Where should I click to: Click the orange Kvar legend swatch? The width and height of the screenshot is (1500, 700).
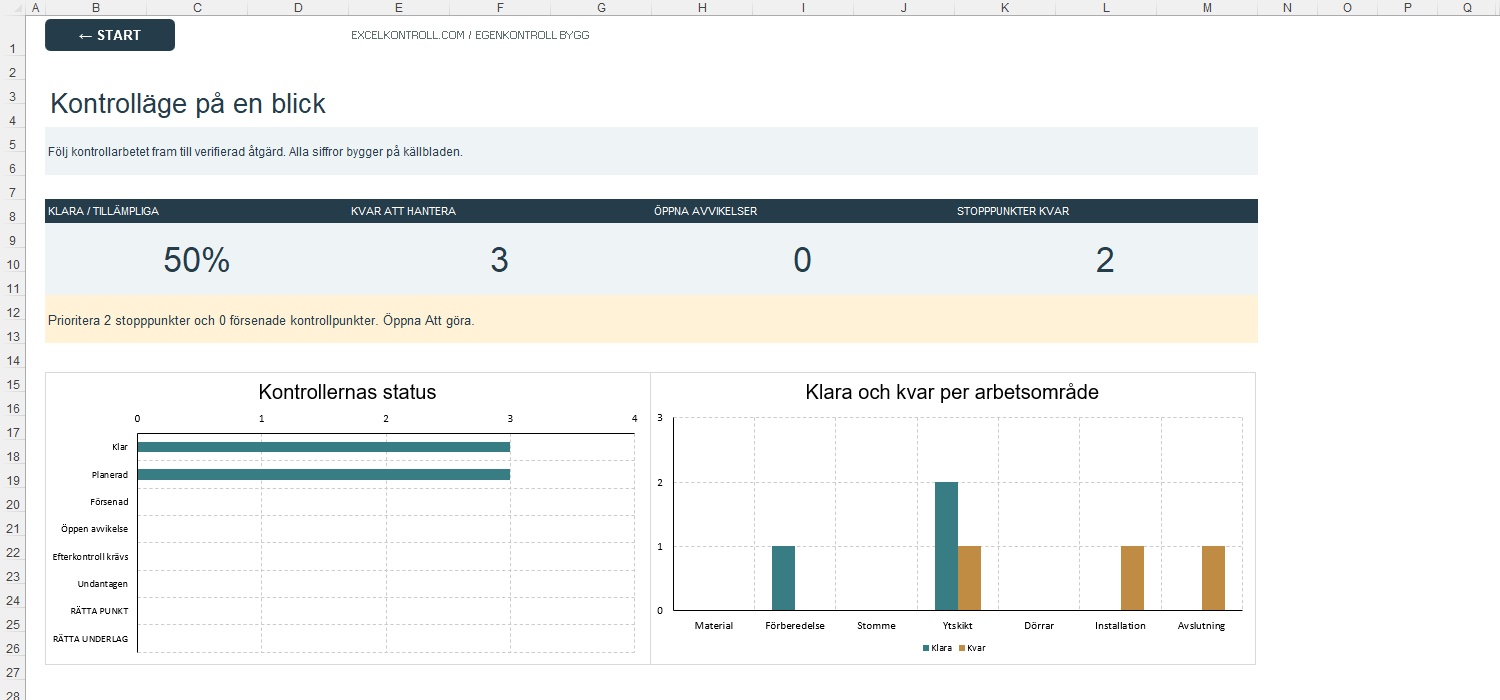[x=962, y=648]
